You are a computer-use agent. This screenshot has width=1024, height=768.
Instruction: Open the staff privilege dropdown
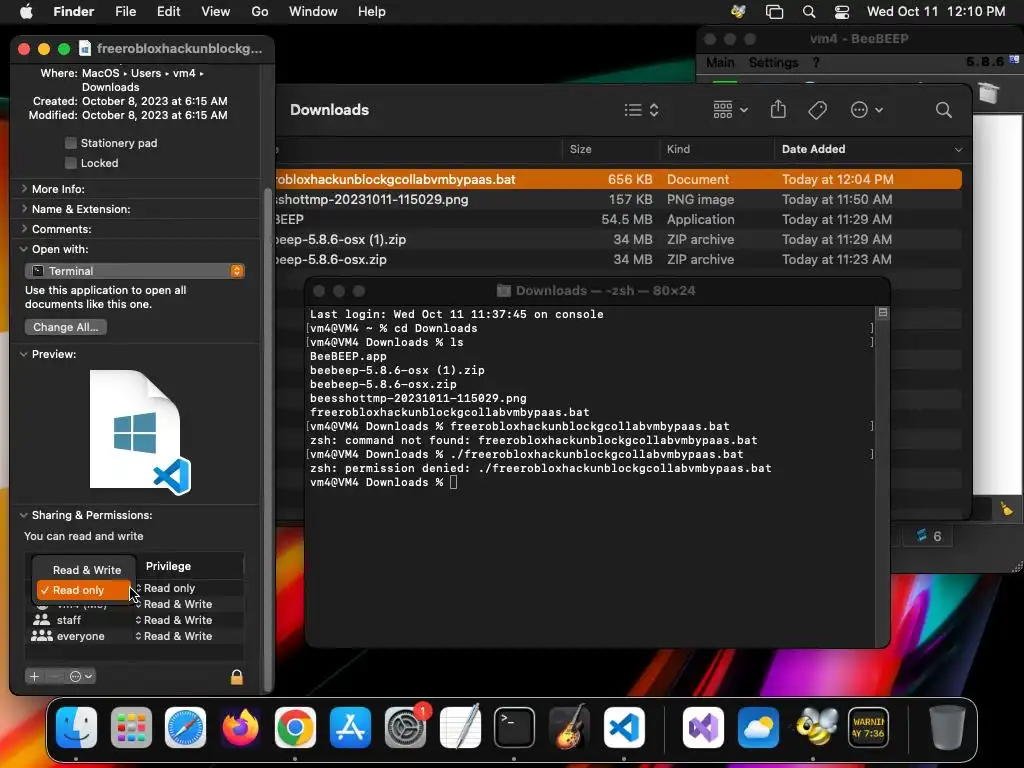pos(174,620)
